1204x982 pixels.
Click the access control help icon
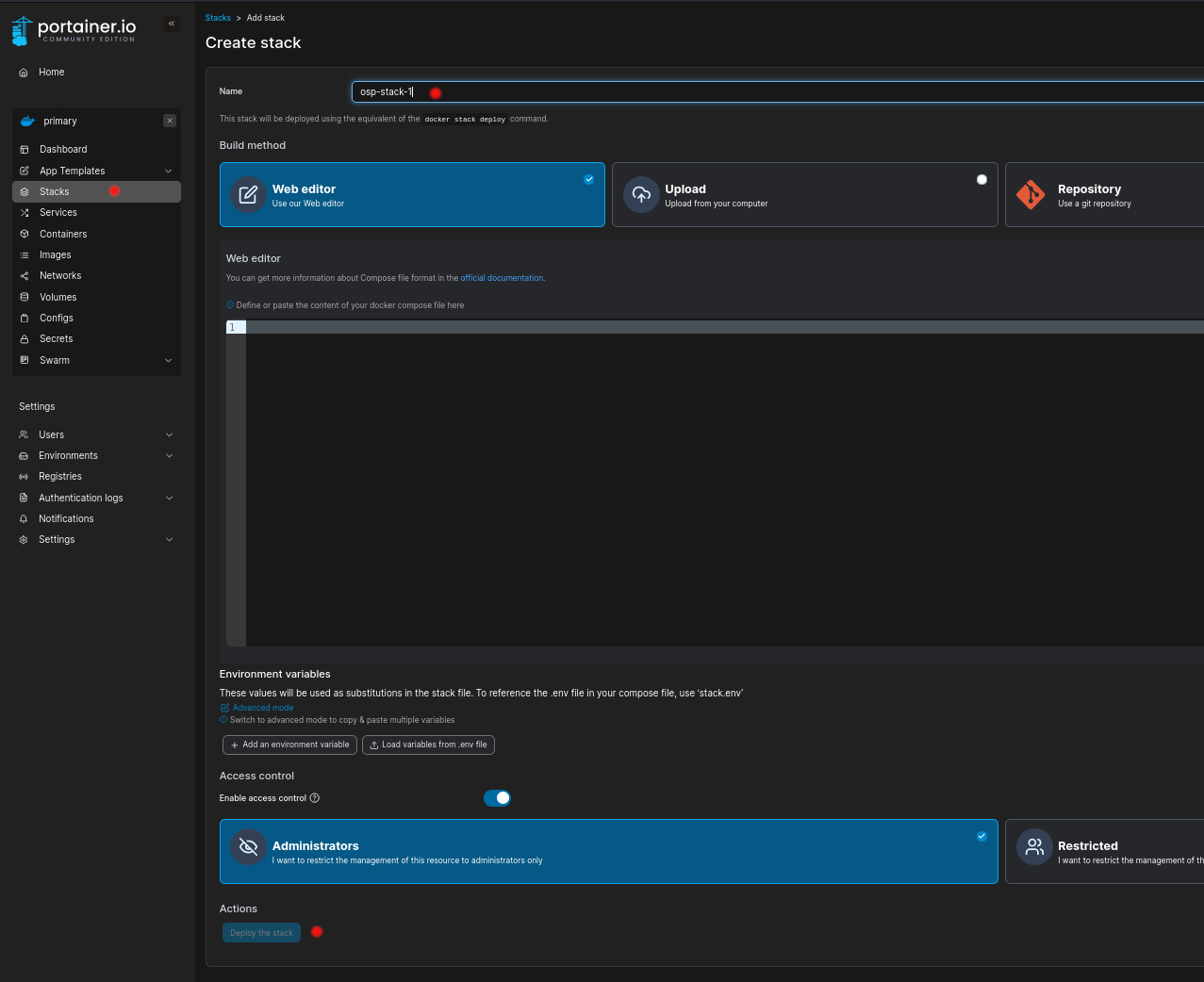[x=315, y=798]
